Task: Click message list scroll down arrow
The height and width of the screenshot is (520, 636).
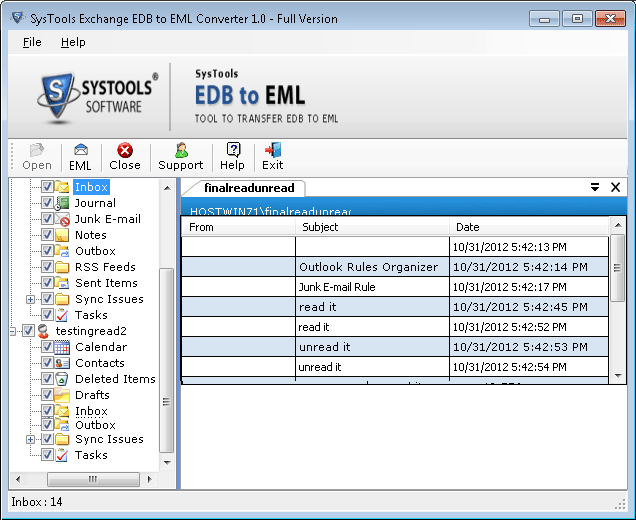Action: tap(617, 376)
